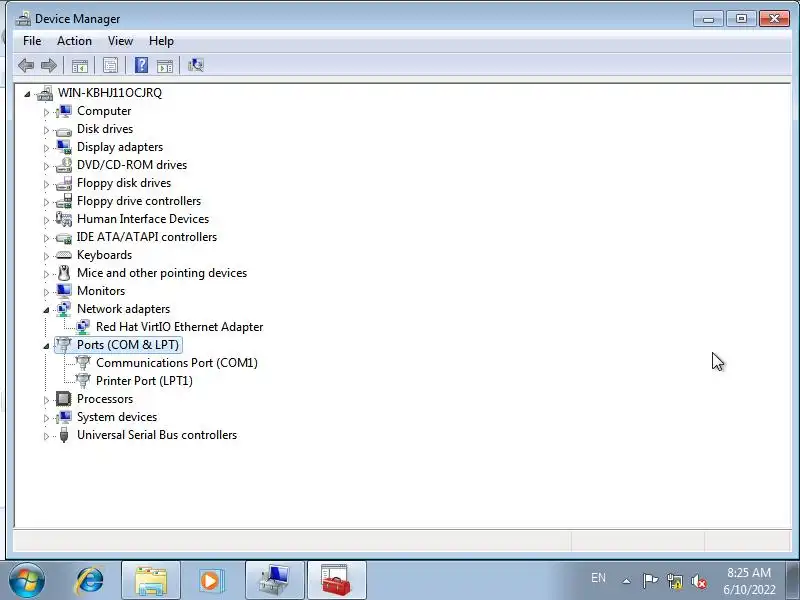
Task: Select the IDE ATA/ATAPI controllers icon
Action: 64,237
